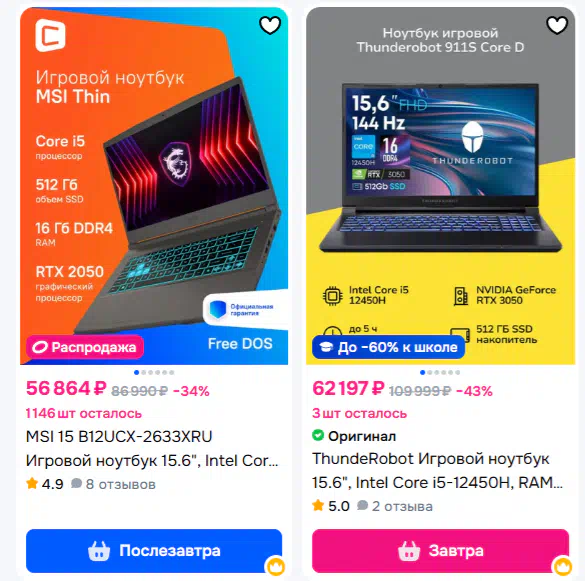585x581 pixels.
Task: Click the До -60% к школе badge
Action: coord(388,347)
